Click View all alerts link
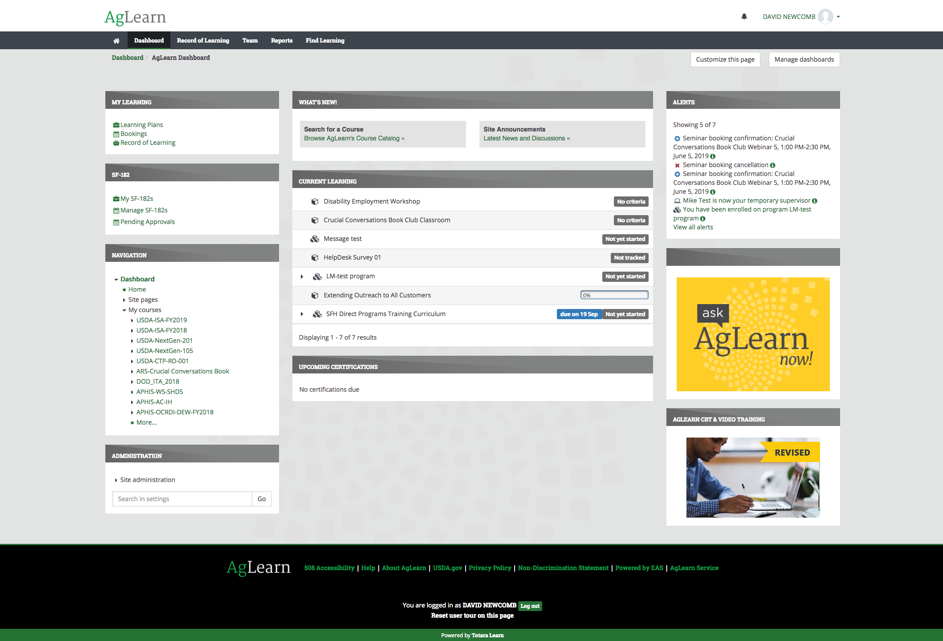This screenshot has width=943, height=641. pyautogui.click(x=693, y=227)
